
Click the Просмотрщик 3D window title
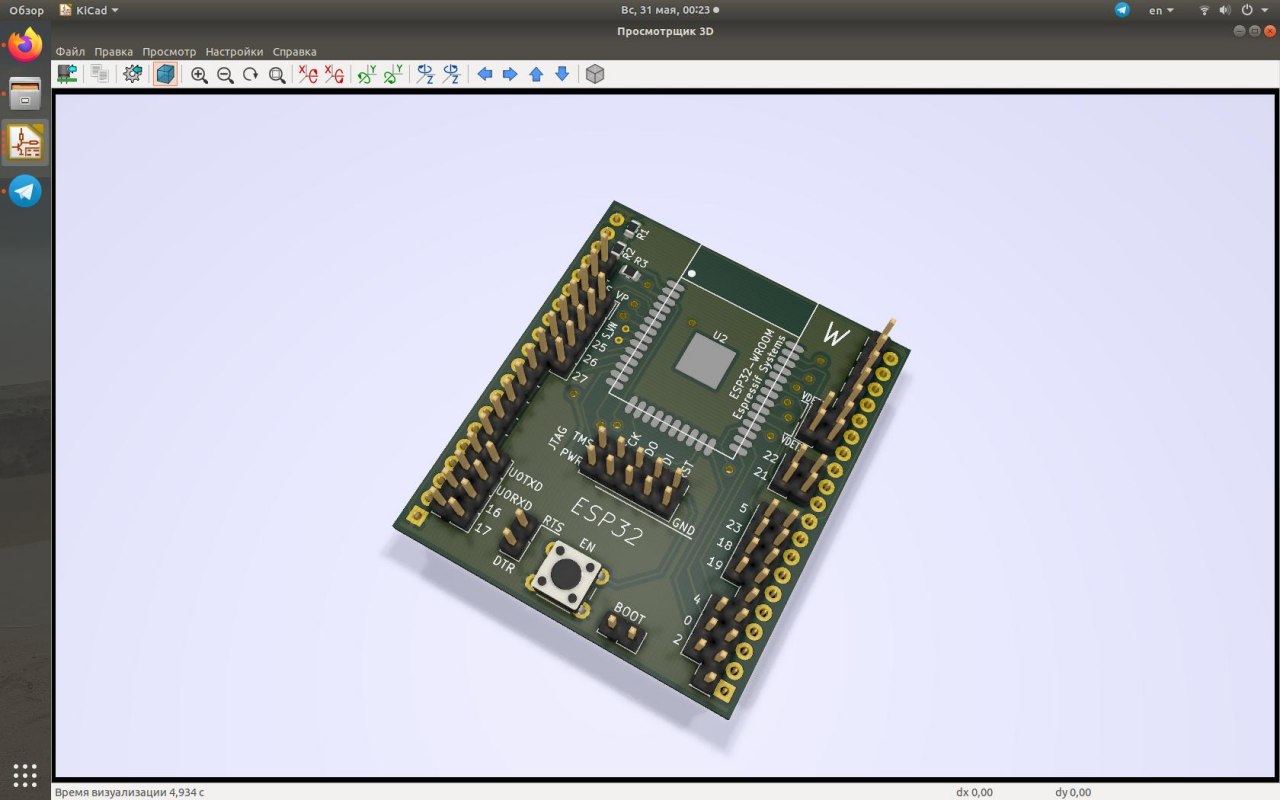click(665, 31)
